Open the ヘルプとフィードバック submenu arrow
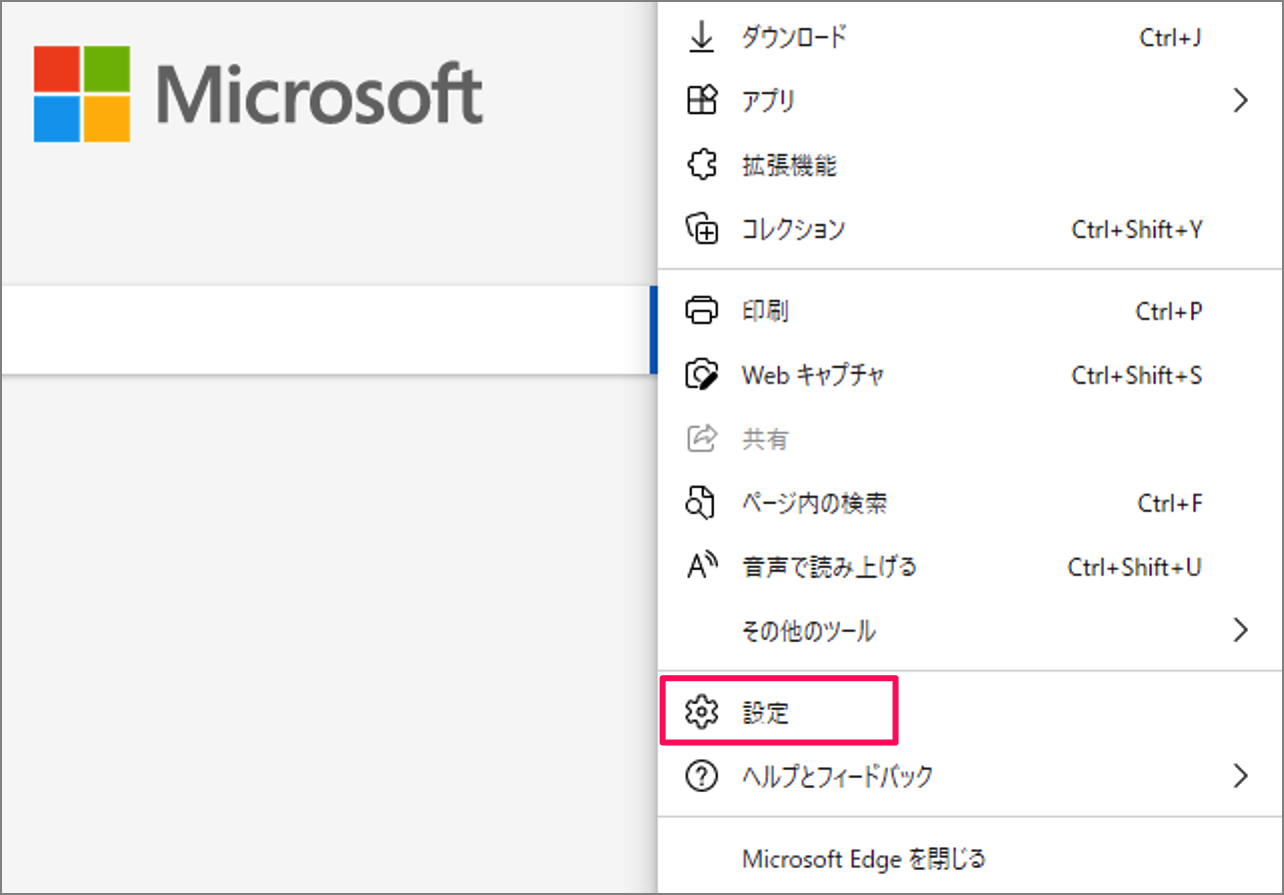This screenshot has width=1284, height=895. [x=1241, y=775]
